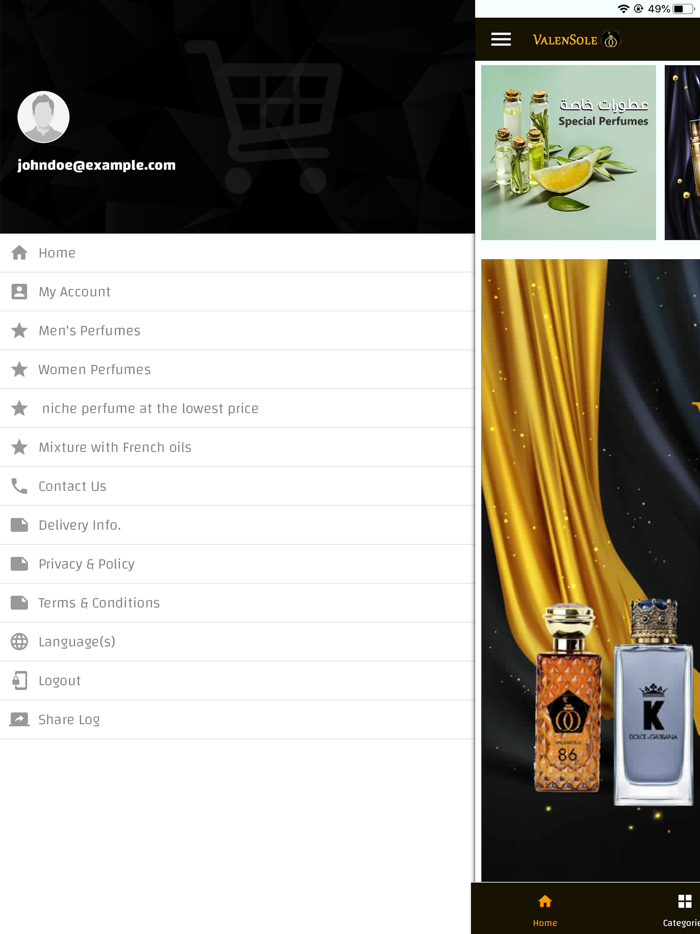Select niche perfume at the lowest price
Screen dimensions: 700x934
237,408
